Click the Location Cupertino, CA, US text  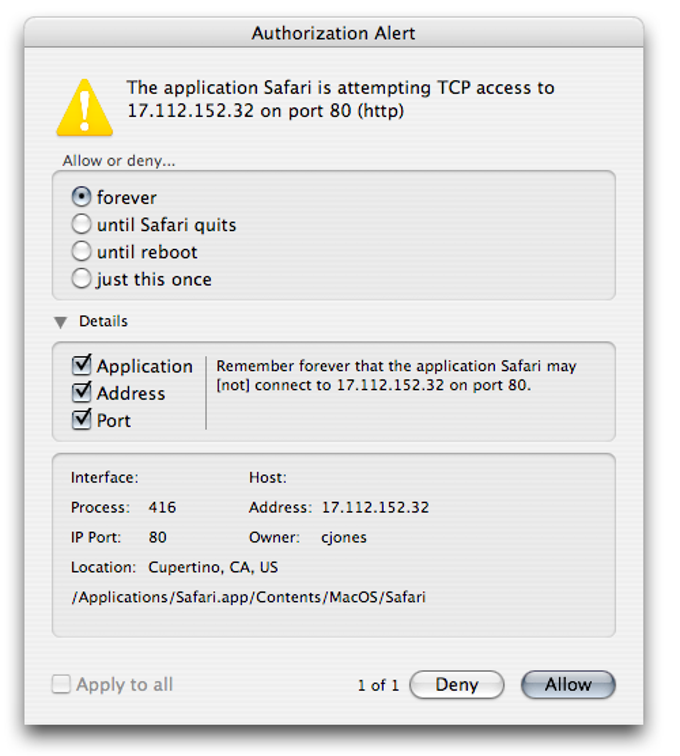click(213, 567)
